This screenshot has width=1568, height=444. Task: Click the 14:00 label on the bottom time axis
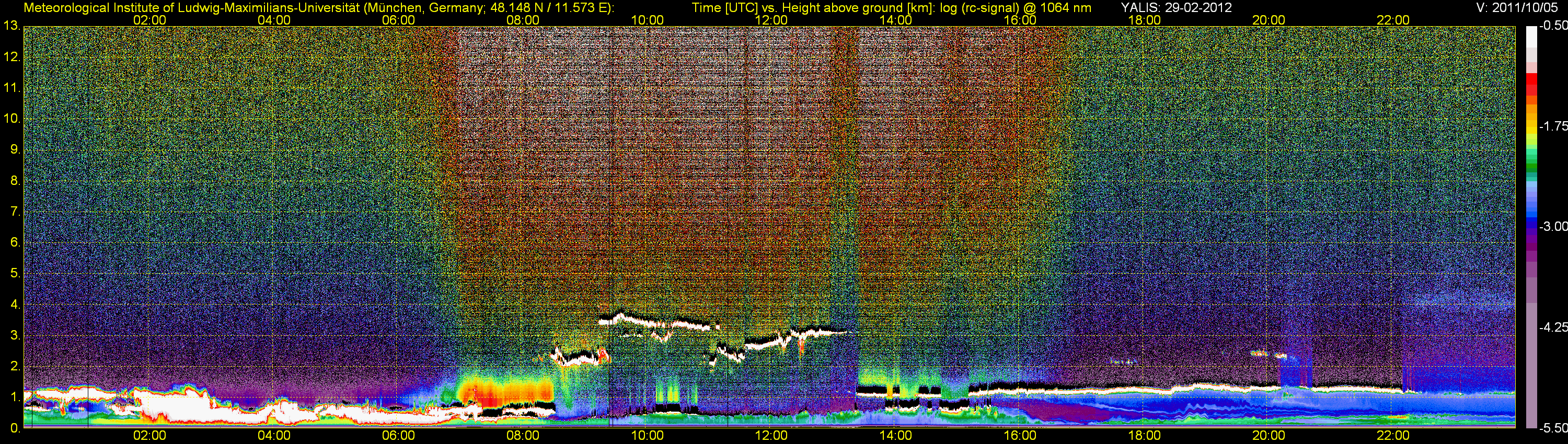pyautogui.click(x=895, y=436)
